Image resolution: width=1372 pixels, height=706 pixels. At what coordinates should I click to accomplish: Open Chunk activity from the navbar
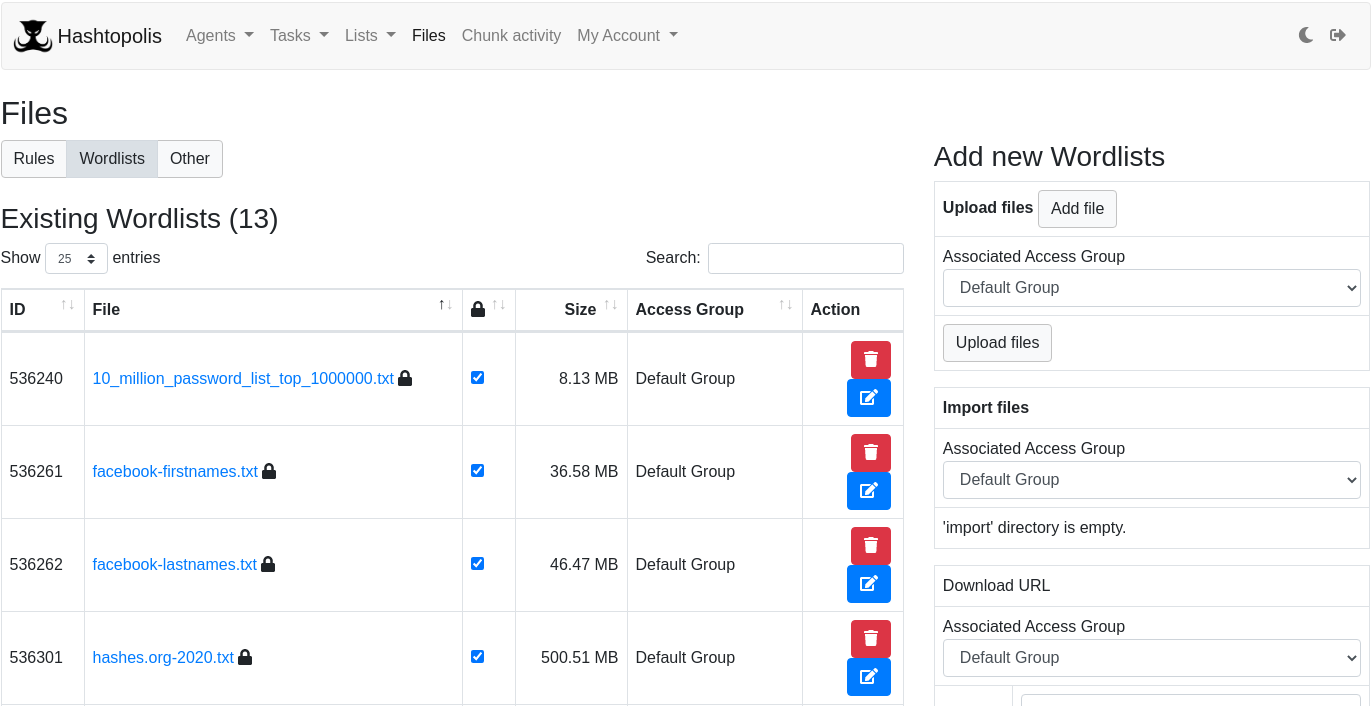[511, 35]
